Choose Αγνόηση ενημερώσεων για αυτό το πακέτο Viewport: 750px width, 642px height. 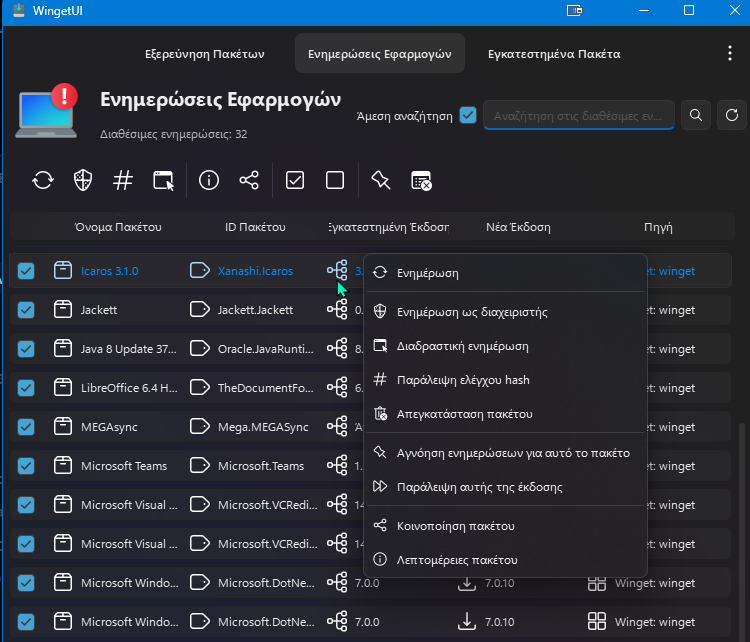505,453
